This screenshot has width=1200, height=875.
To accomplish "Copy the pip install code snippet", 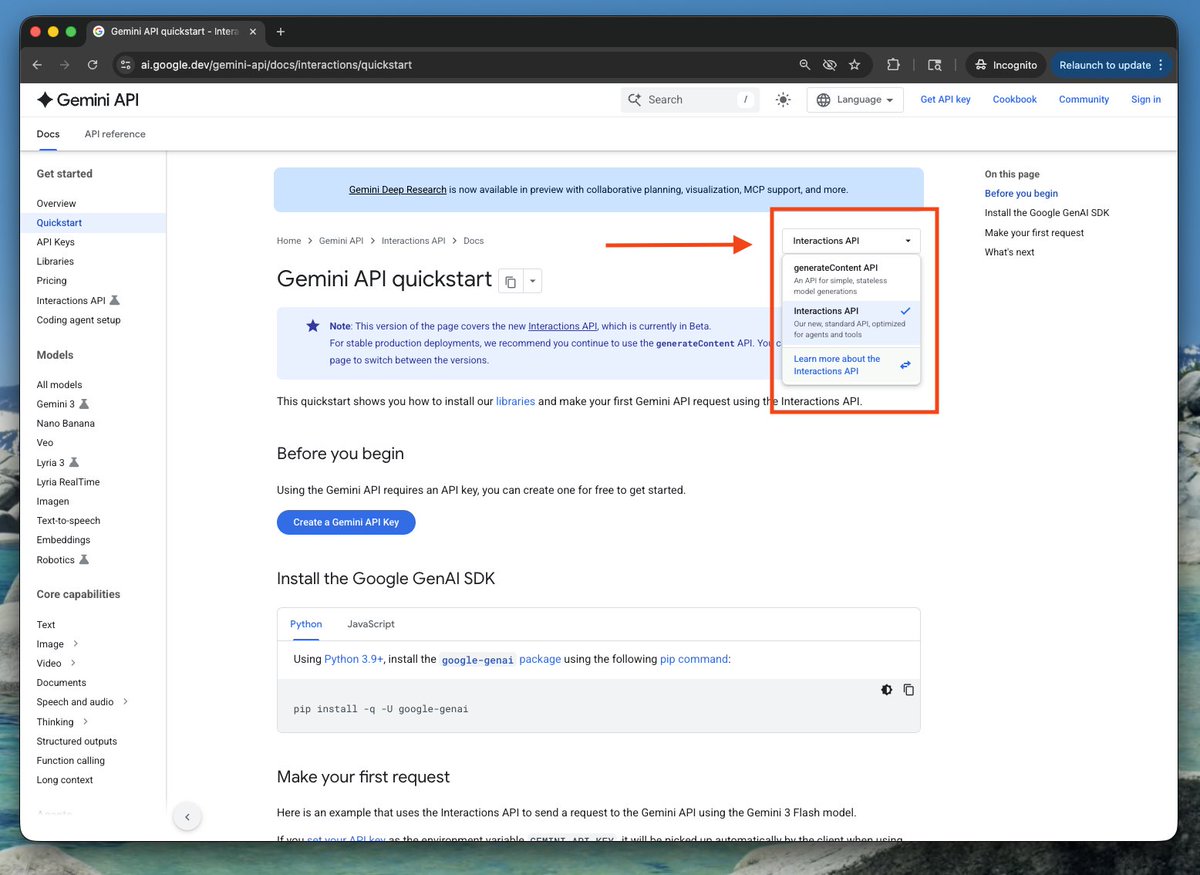I will tap(909, 690).
